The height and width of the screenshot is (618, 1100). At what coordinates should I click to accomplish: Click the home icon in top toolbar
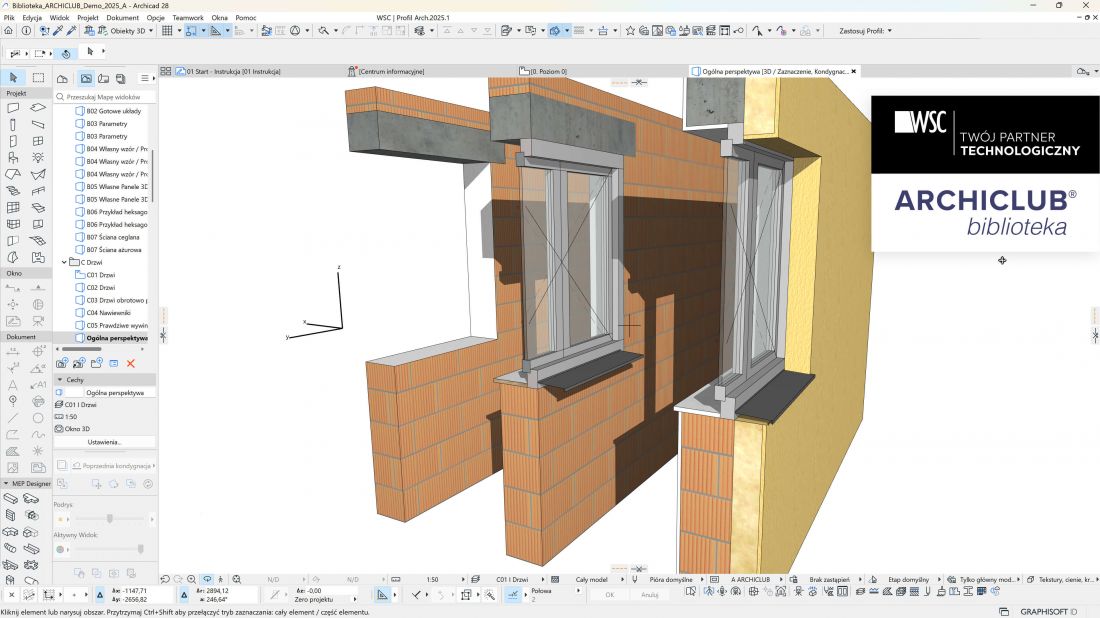(x=8, y=31)
